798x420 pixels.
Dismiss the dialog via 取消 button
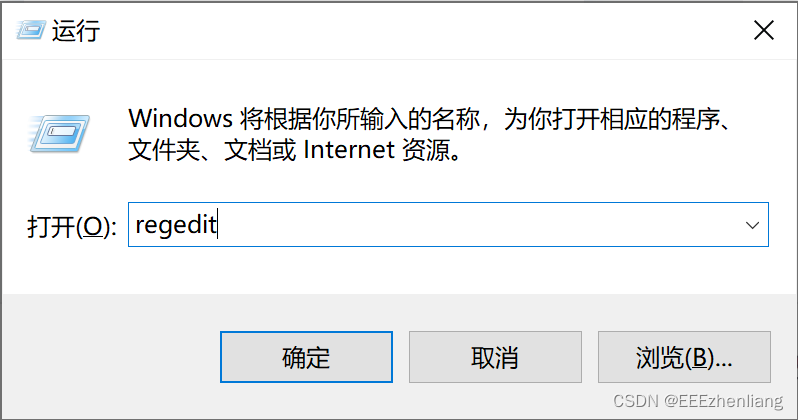pos(495,357)
